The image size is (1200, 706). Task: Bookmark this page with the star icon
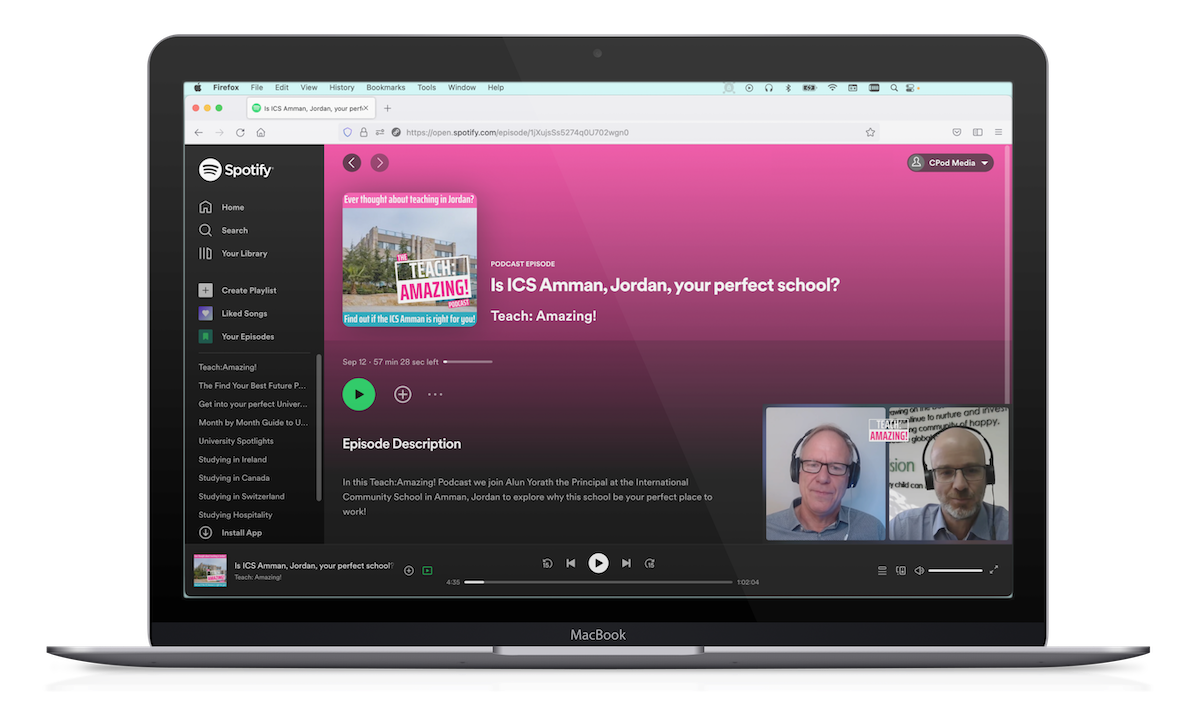pyautogui.click(x=870, y=132)
